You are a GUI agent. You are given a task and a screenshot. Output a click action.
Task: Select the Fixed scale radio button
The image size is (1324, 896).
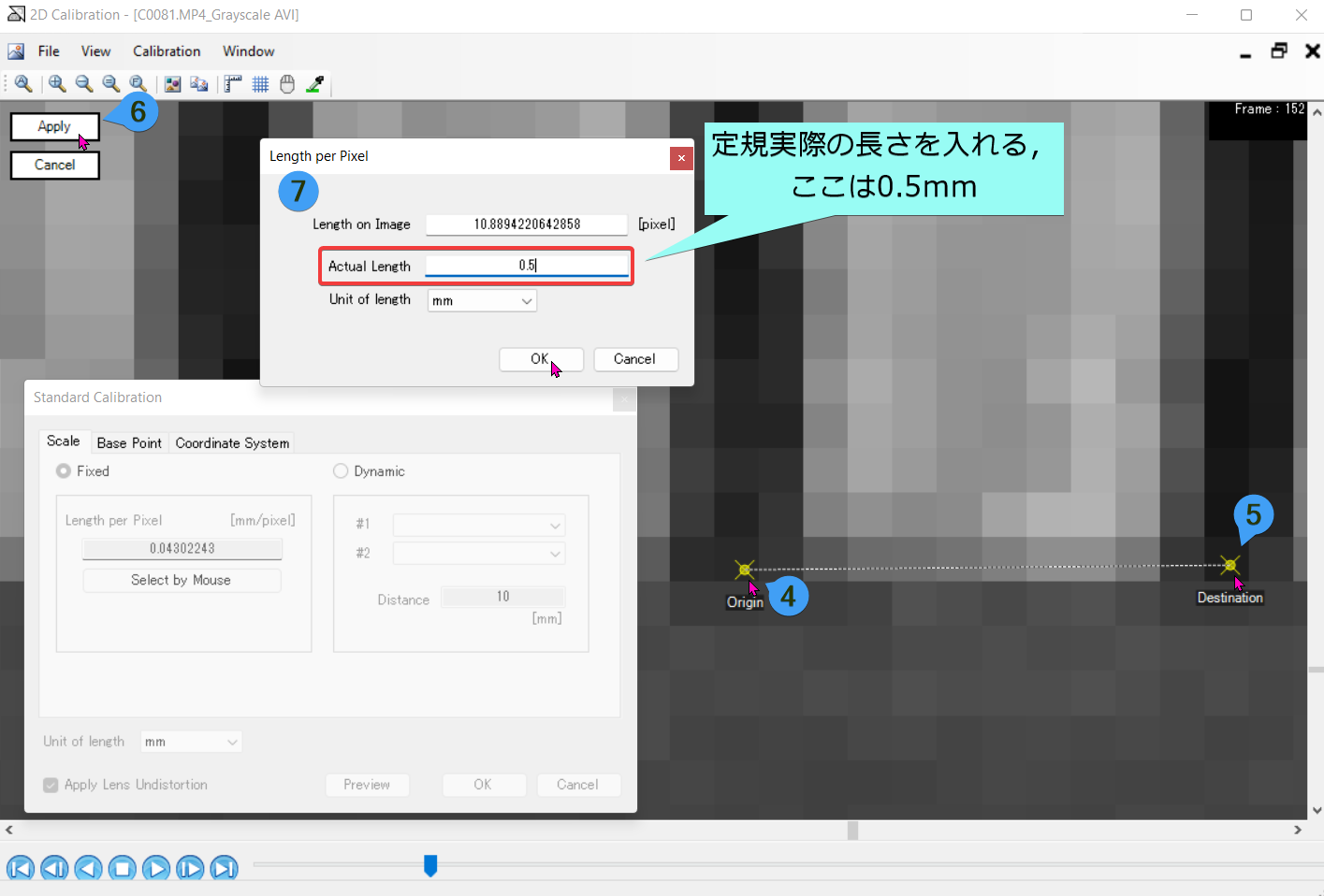[x=64, y=471]
